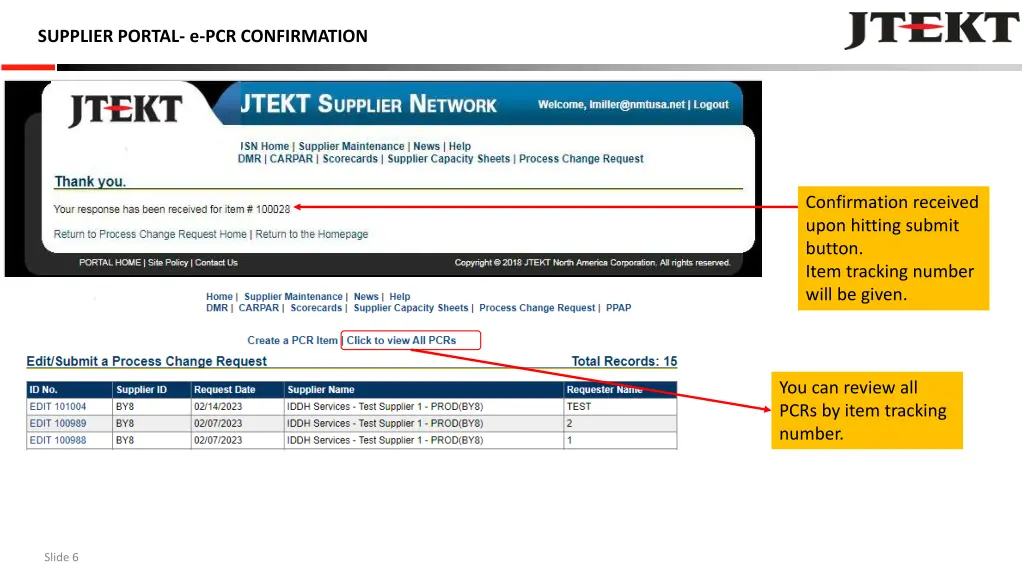The height and width of the screenshot is (576, 1024).
Task: Click the ID No. column header
Action: coord(44,390)
